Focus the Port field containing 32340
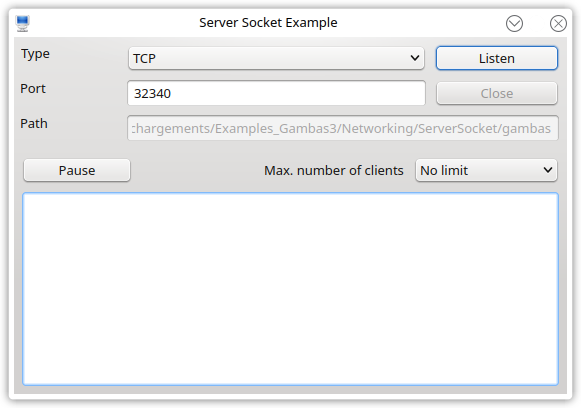Screen dimensions: 581x408 click(276, 93)
